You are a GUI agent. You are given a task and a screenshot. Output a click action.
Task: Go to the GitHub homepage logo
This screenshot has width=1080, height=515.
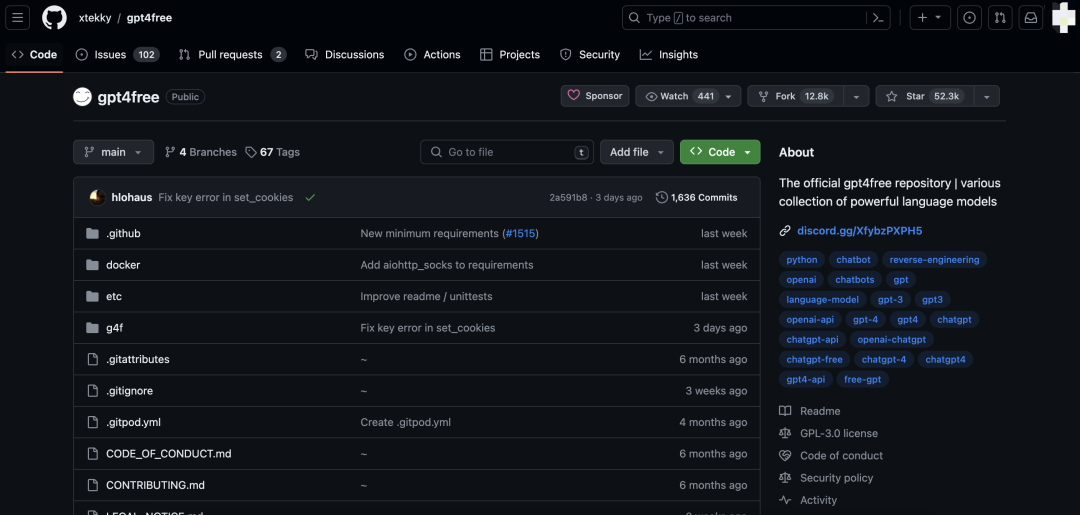point(54,18)
